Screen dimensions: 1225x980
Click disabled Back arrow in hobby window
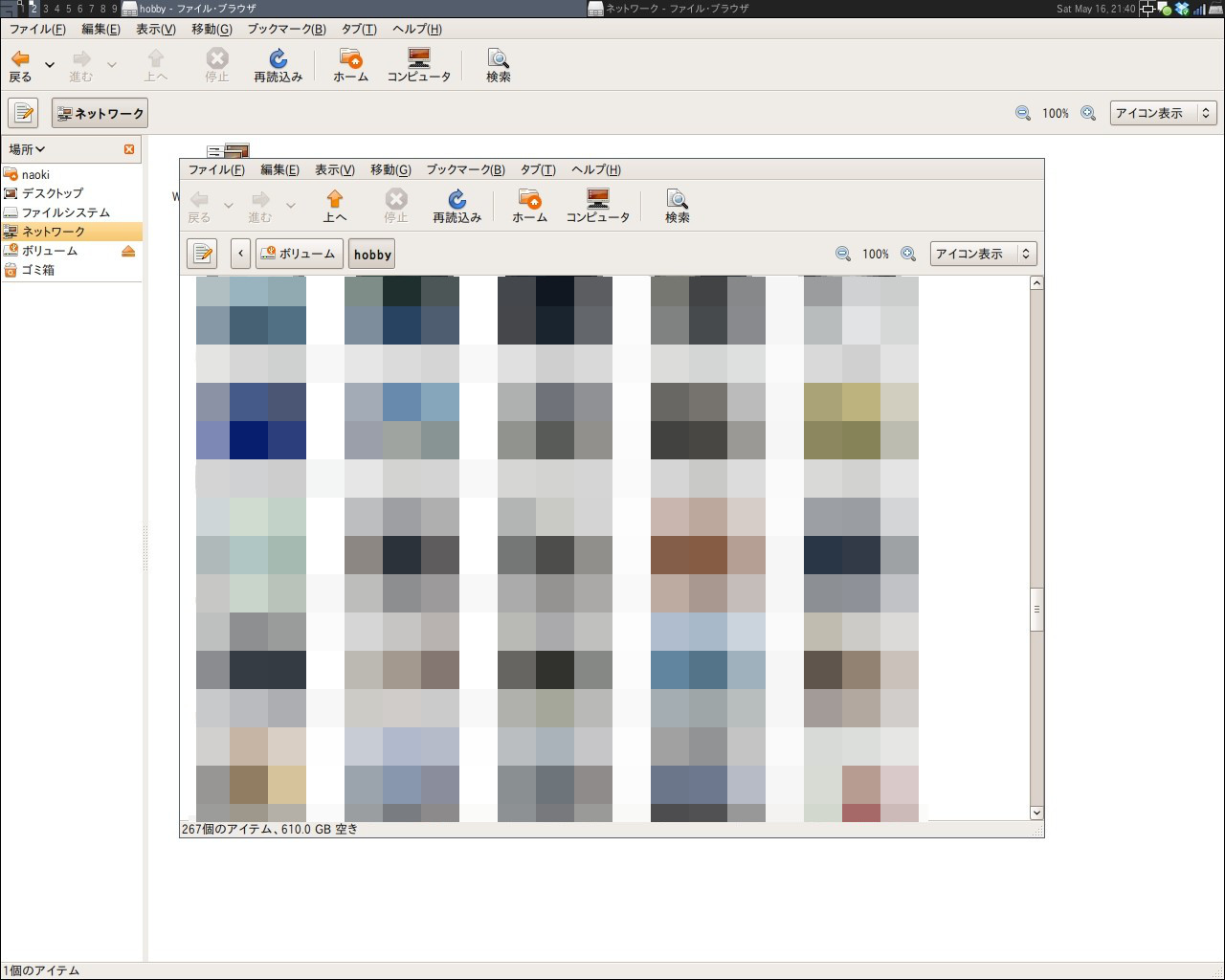[199, 206]
